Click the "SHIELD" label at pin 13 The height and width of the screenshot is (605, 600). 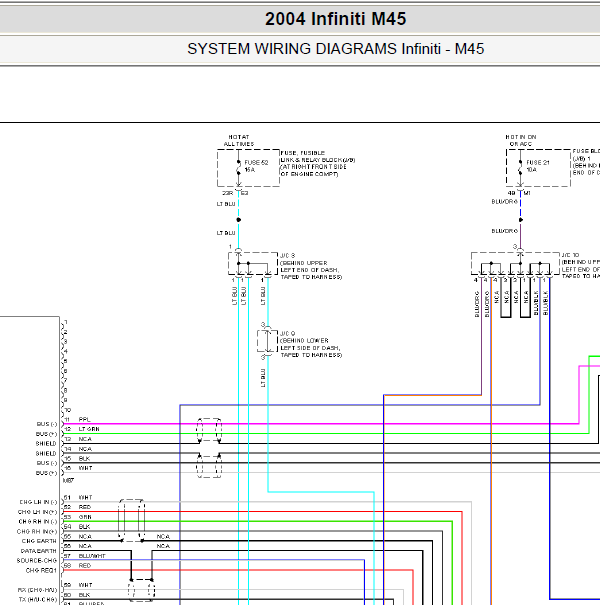pyautogui.click(x=46, y=444)
